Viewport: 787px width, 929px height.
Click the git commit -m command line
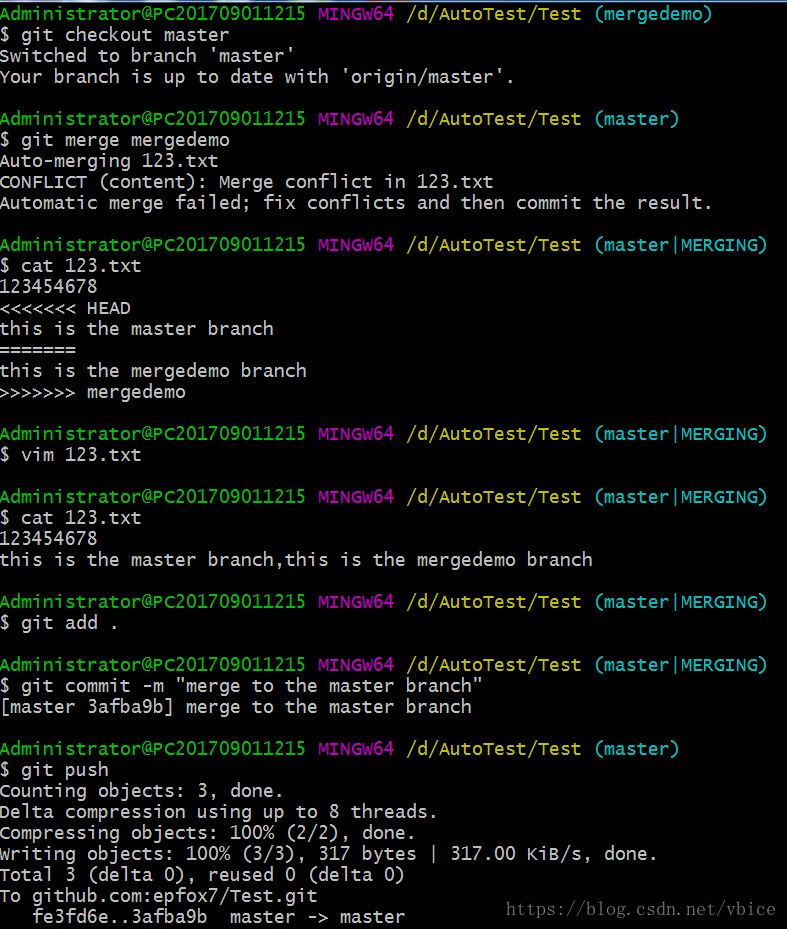click(x=241, y=686)
